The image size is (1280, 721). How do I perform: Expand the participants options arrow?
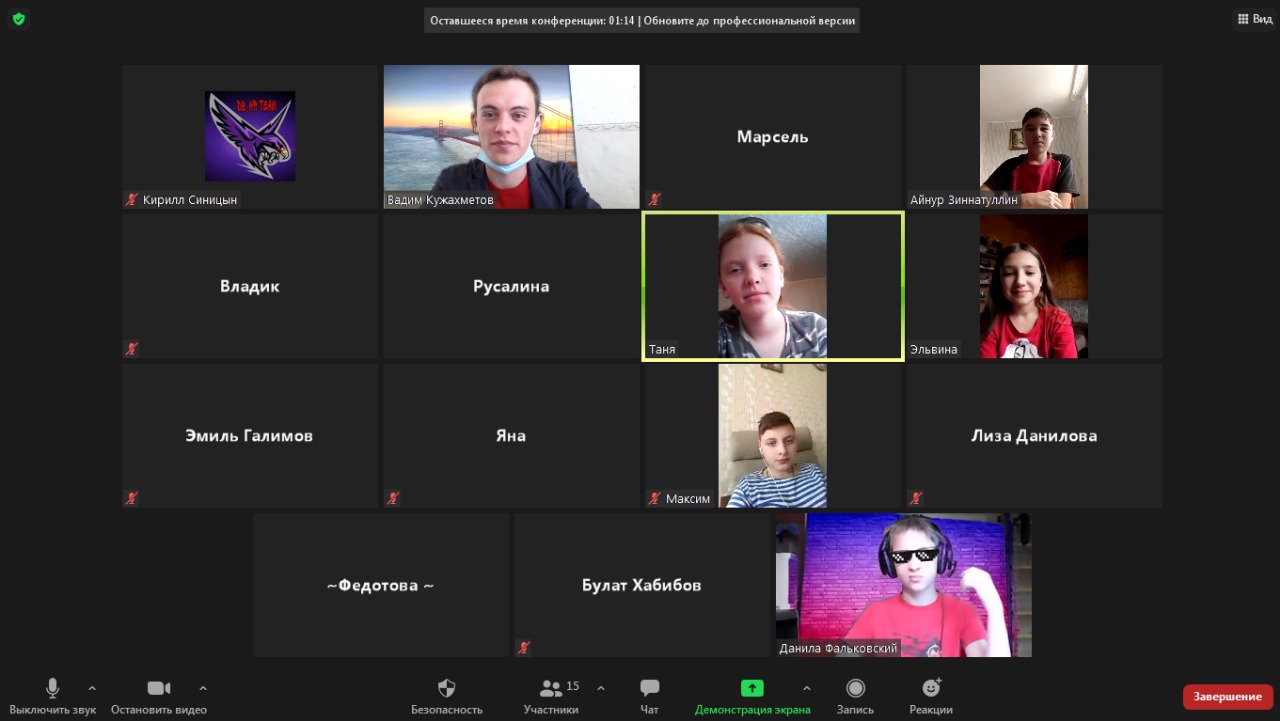click(601, 688)
